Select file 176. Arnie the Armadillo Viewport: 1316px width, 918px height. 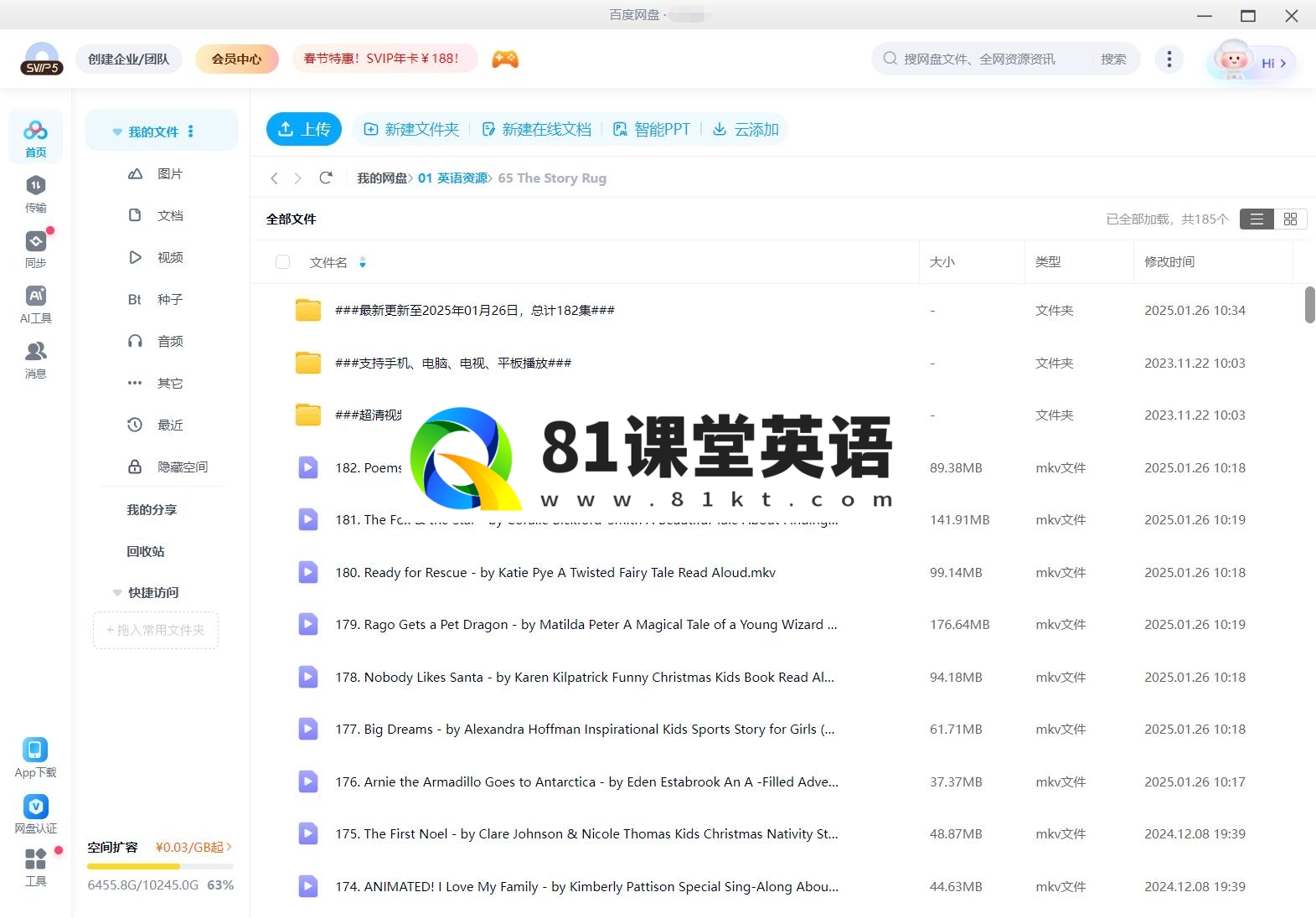(x=586, y=781)
